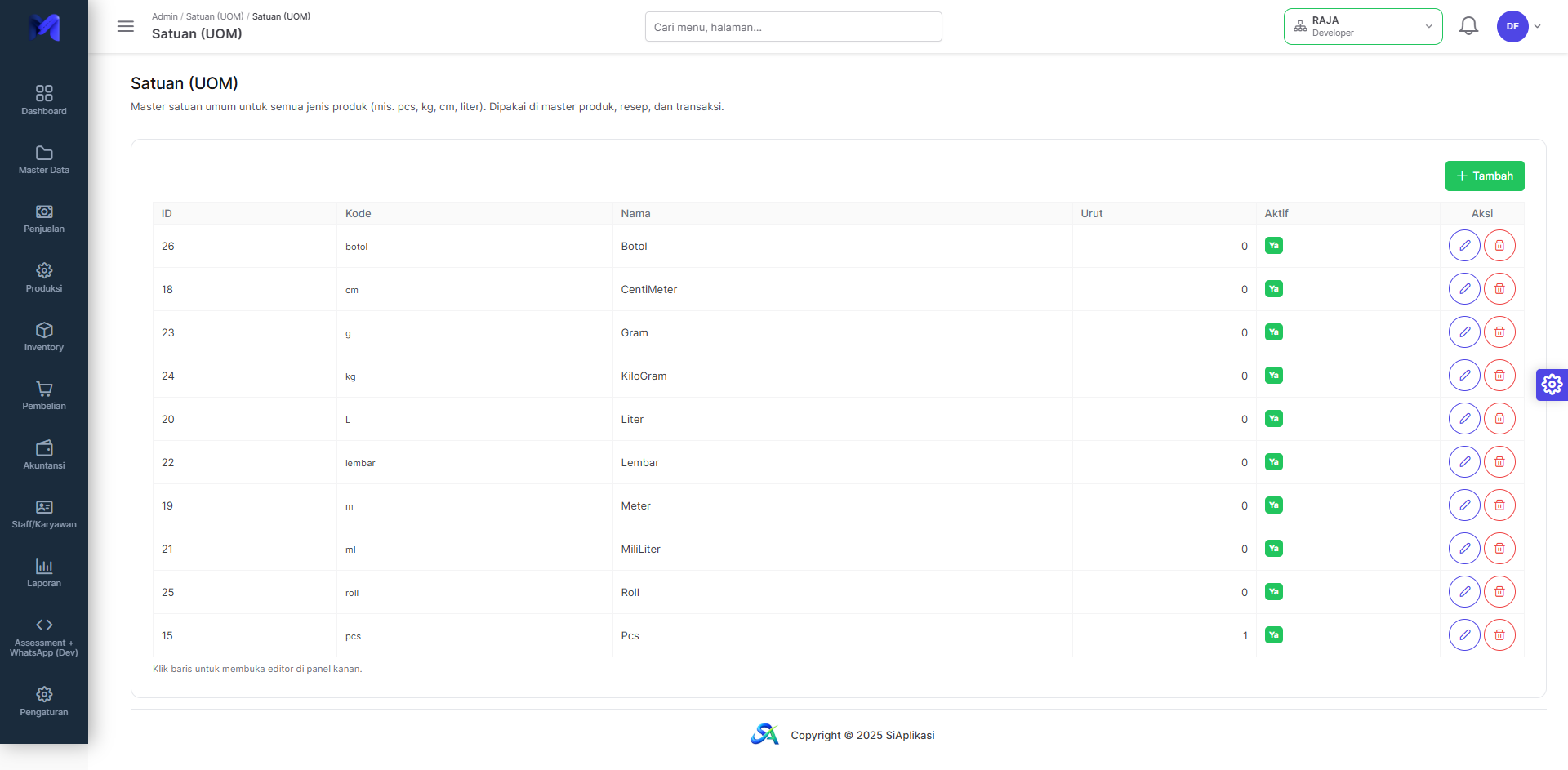The image size is (1568, 770).
Task: Click ID 26 cell
Action: (x=245, y=246)
